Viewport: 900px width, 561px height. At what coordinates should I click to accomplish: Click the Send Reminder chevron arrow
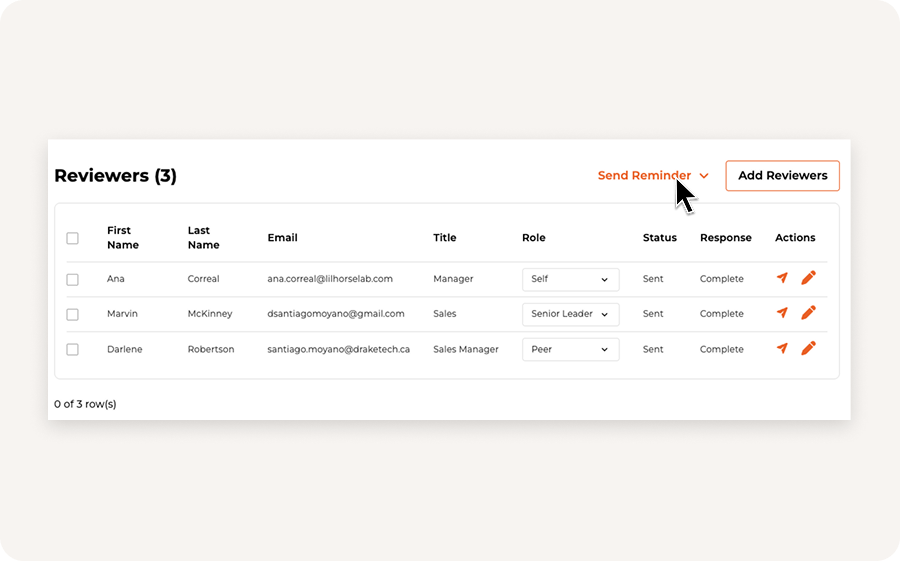[704, 176]
